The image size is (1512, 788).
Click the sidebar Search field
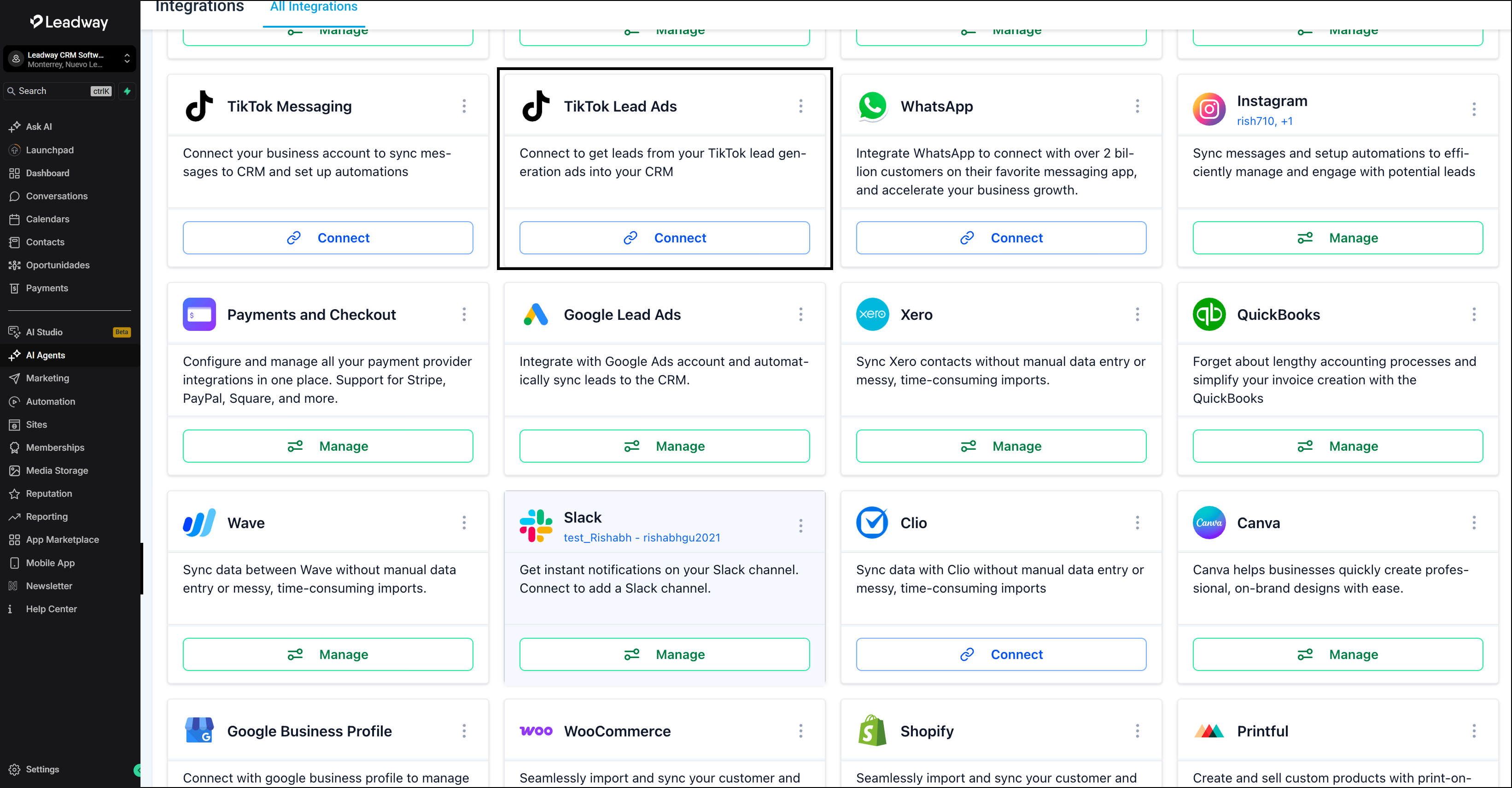(59, 91)
